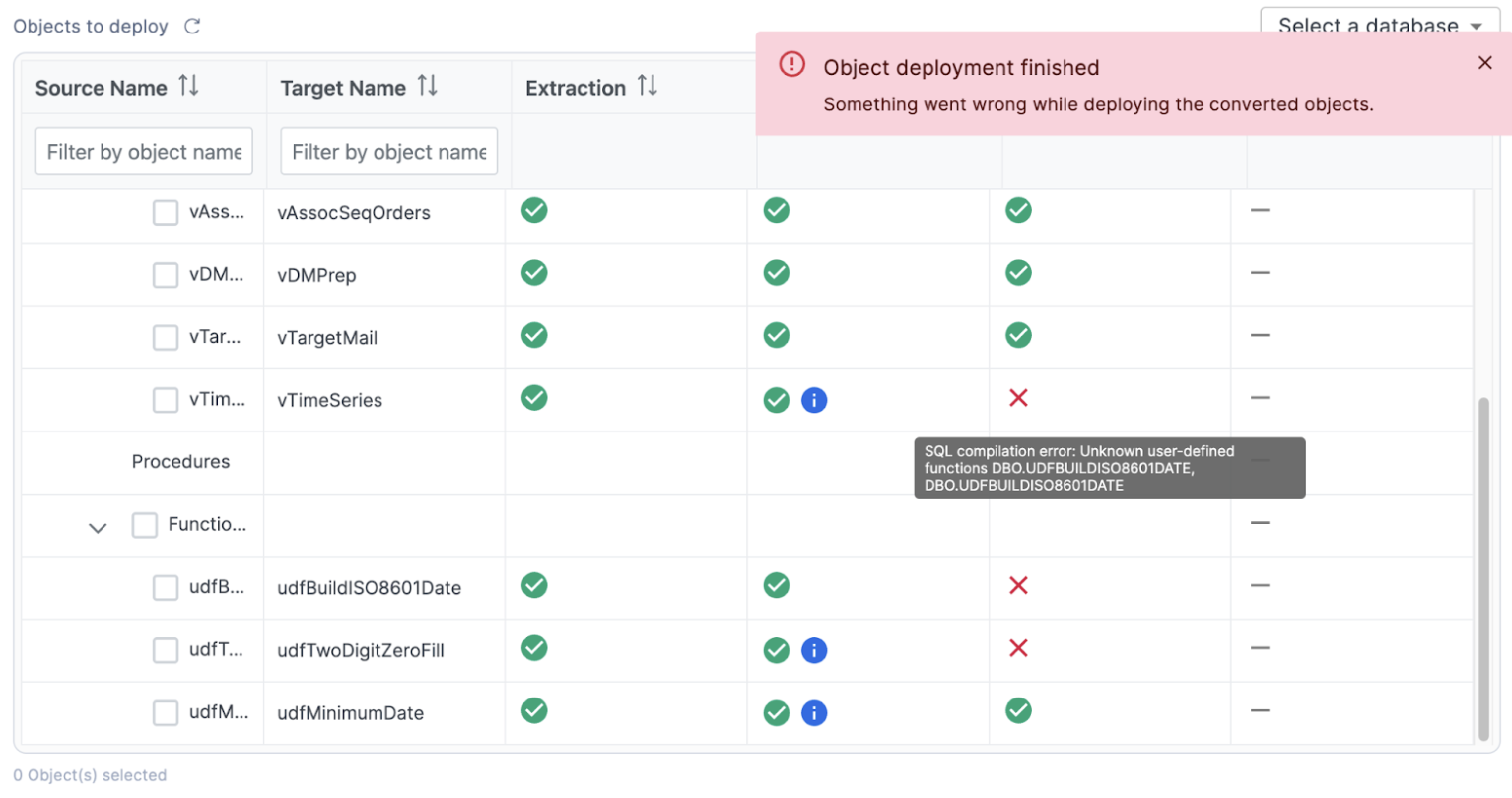Click blue info icon for udfTwoDigitZeroFill
Viewport: 1512px width, 798px height.
[814, 650]
